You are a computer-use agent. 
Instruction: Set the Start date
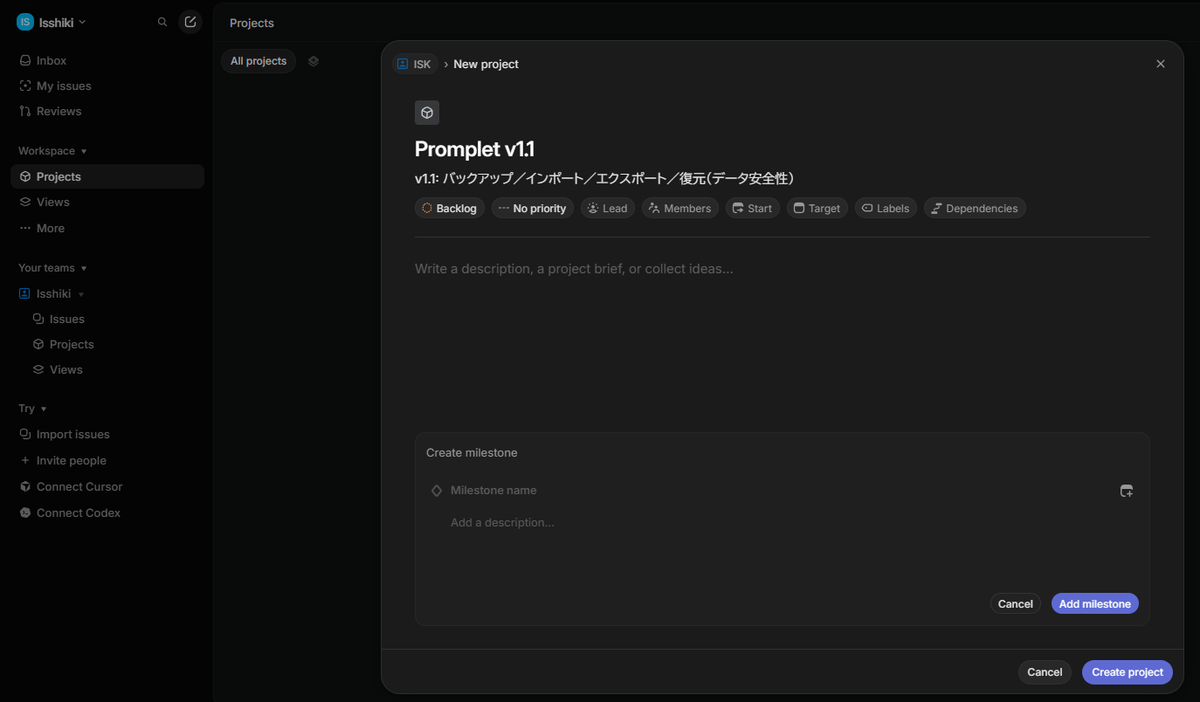click(x=752, y=208)
